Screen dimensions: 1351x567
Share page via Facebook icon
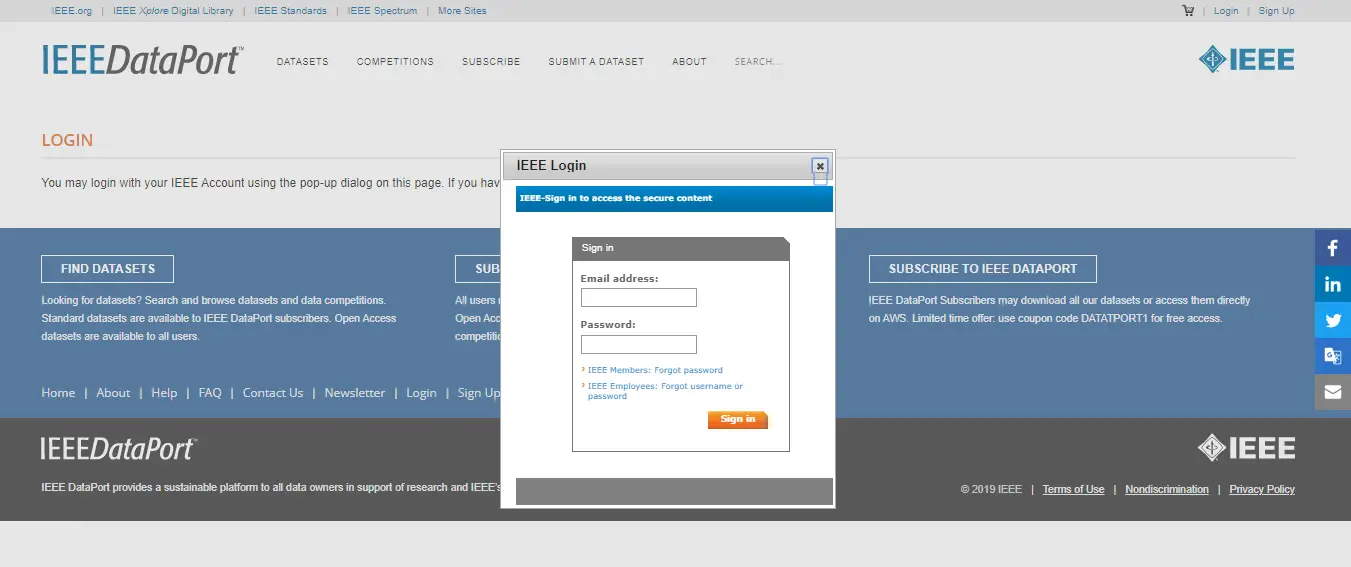(1333, 248)
